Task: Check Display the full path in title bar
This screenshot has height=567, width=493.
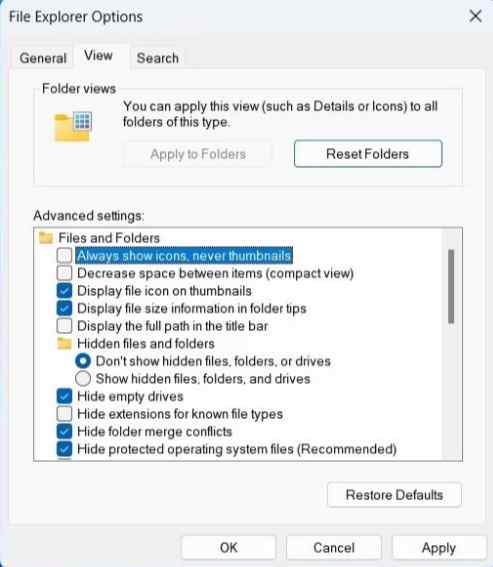Action: 64,326
